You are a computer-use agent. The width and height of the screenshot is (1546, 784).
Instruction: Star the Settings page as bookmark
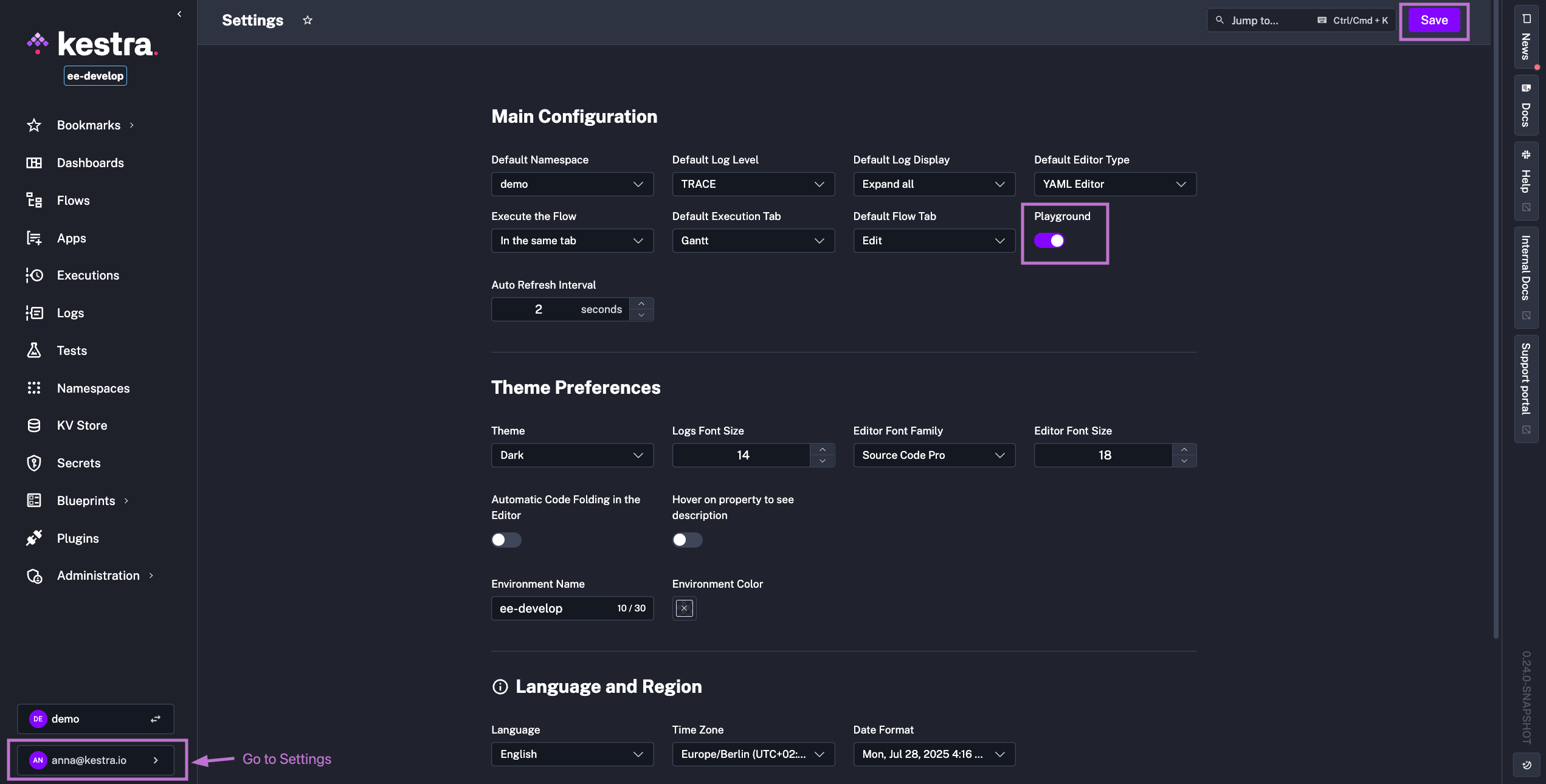(307, 20)
